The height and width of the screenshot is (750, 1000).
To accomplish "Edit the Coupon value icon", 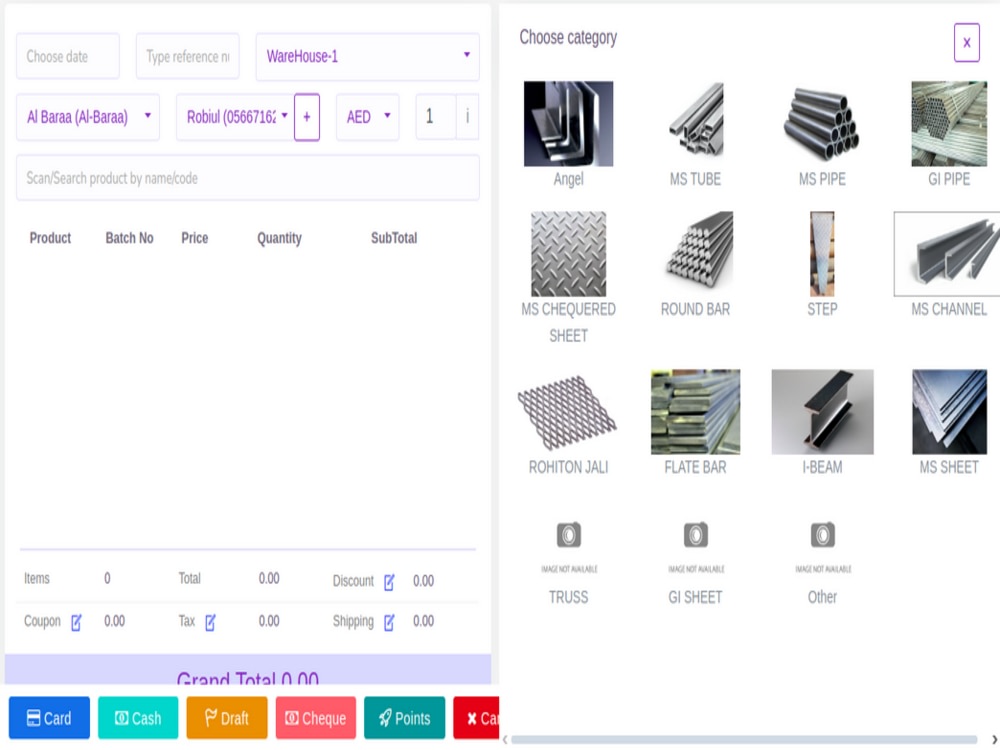I will click(76, 622).
